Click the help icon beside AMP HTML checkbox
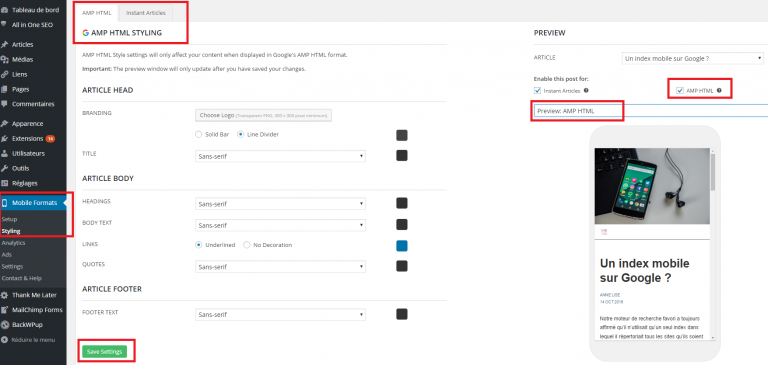 (719, 91)
